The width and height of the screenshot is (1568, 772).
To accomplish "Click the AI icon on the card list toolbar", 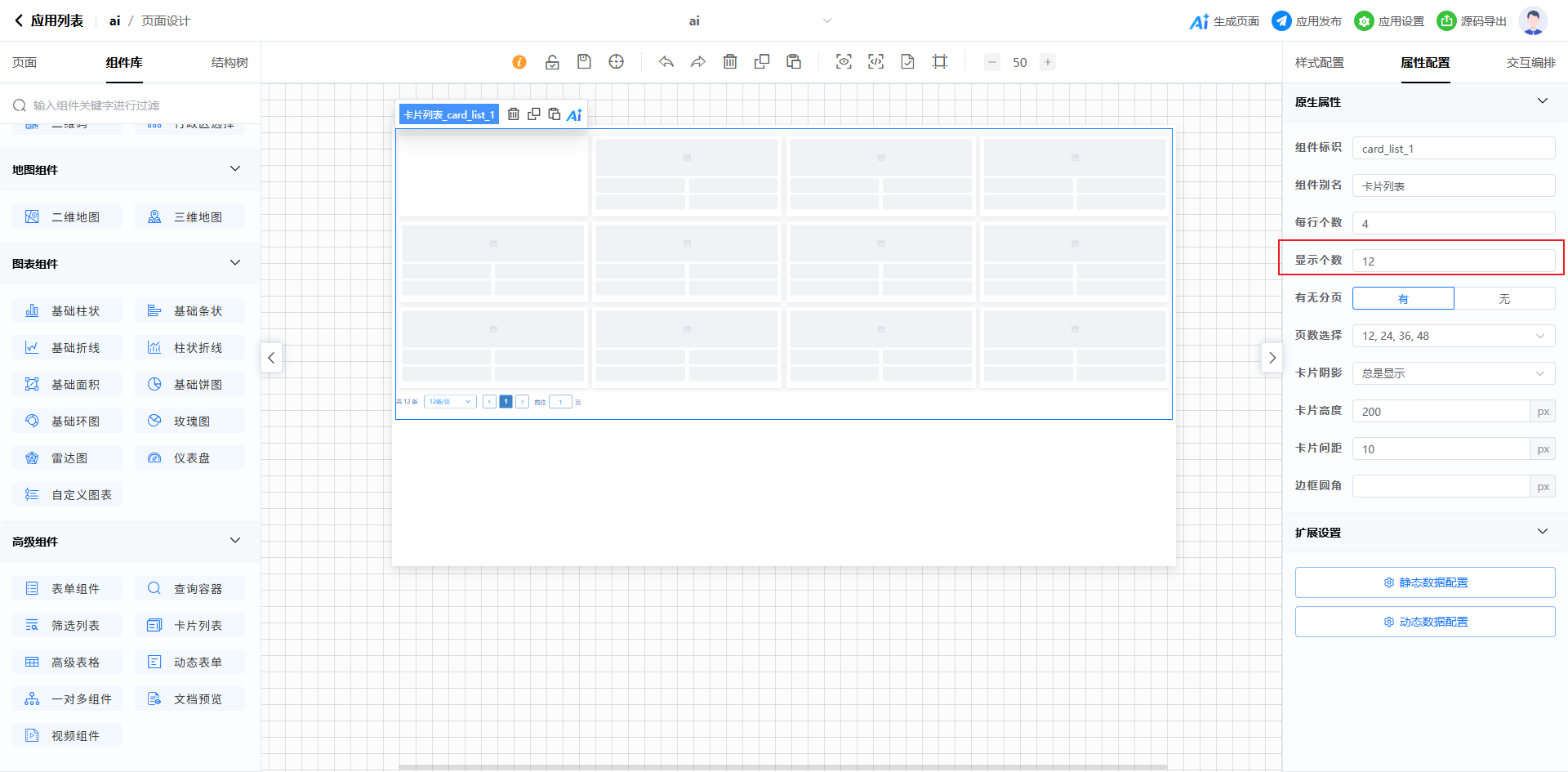I will click(x=574, y=114).
